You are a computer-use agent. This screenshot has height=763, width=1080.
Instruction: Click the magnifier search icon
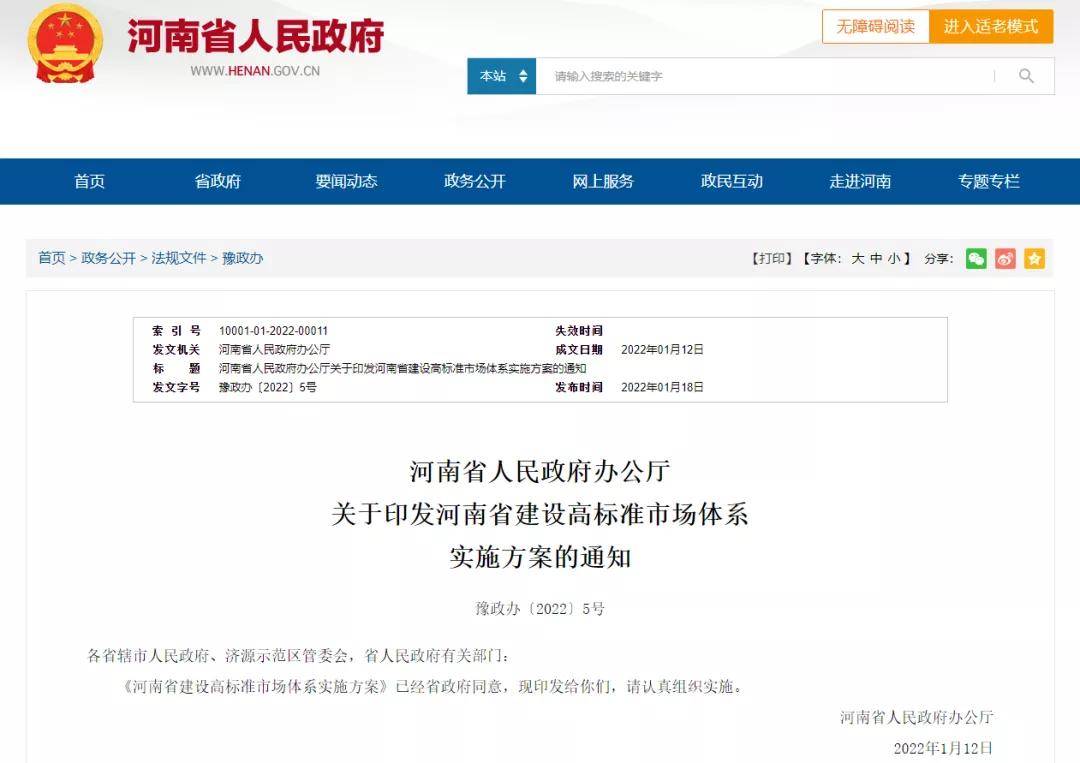1026,76
